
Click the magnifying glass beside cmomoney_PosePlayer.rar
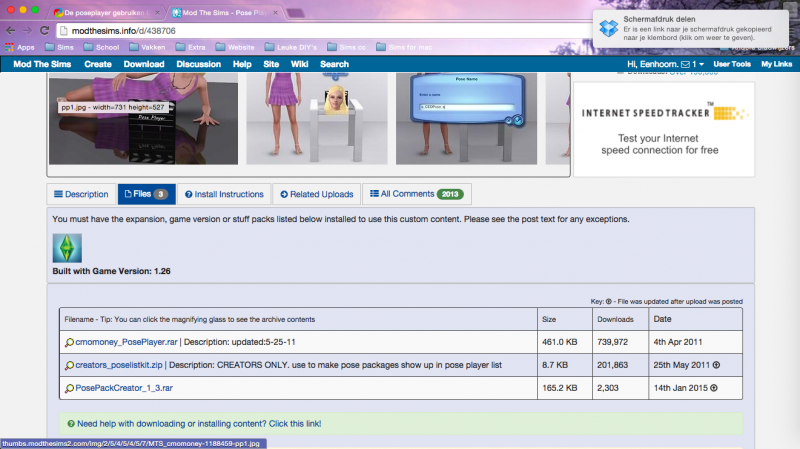tap(68, 343)
